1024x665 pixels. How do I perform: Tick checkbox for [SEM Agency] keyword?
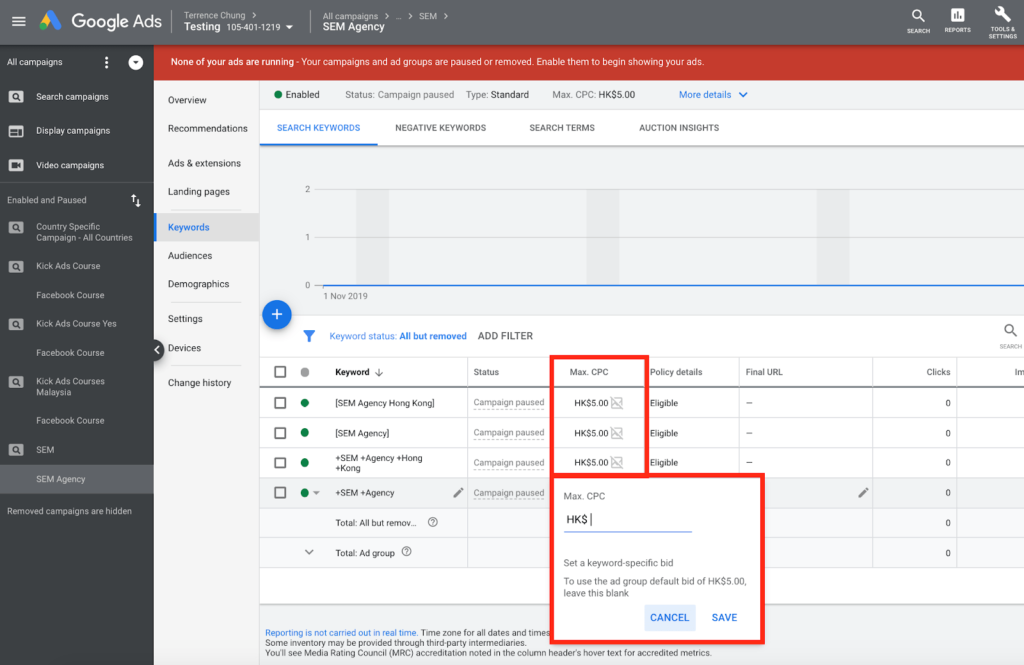pyautogui.click(x=280, y=432)
